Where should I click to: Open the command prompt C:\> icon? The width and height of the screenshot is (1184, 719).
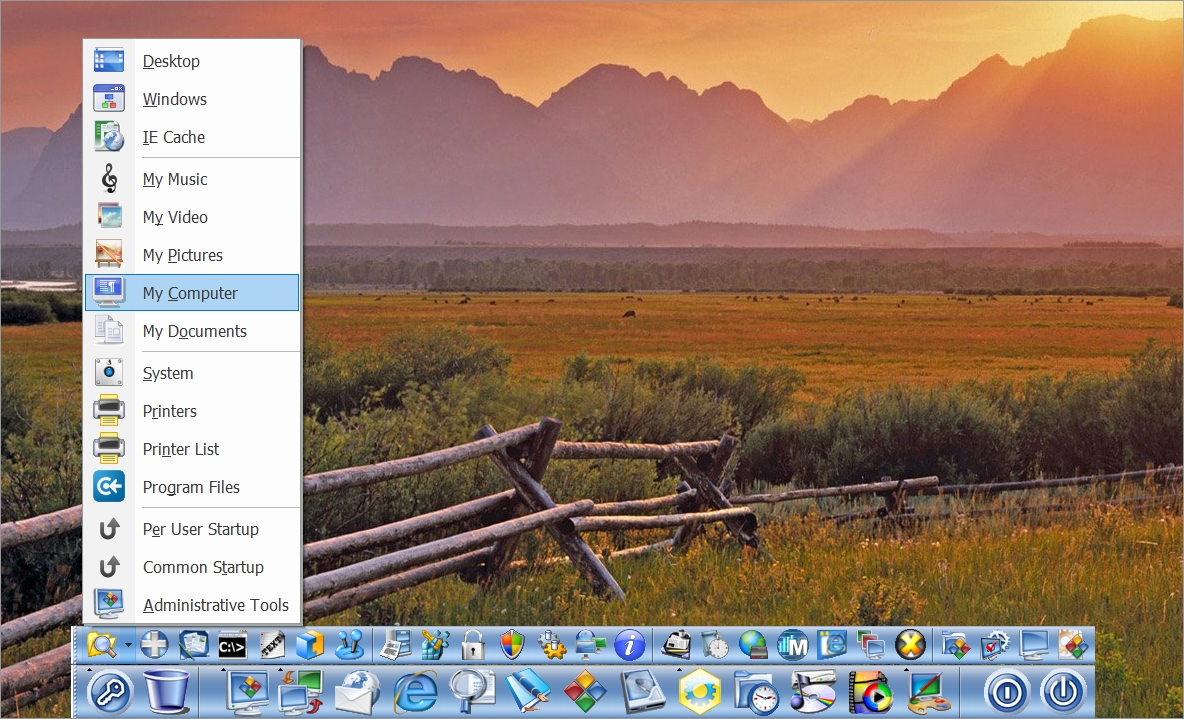pyautogui.click(x=233, y=645)
